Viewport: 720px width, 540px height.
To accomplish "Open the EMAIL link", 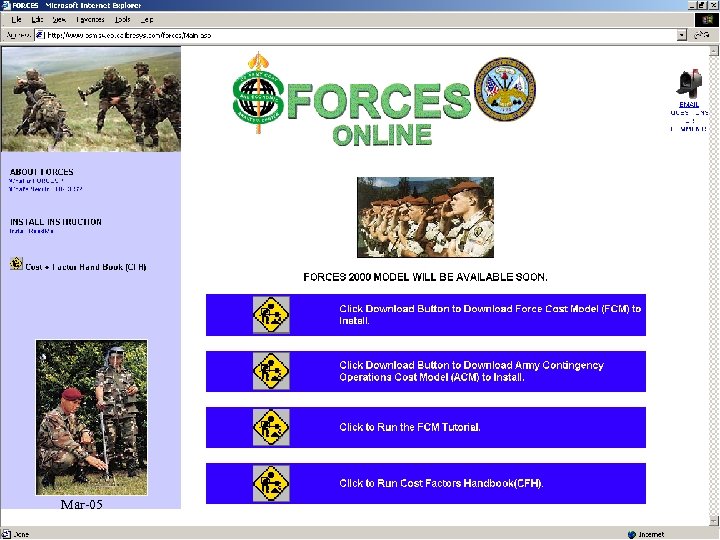I will tap(689, 104).
